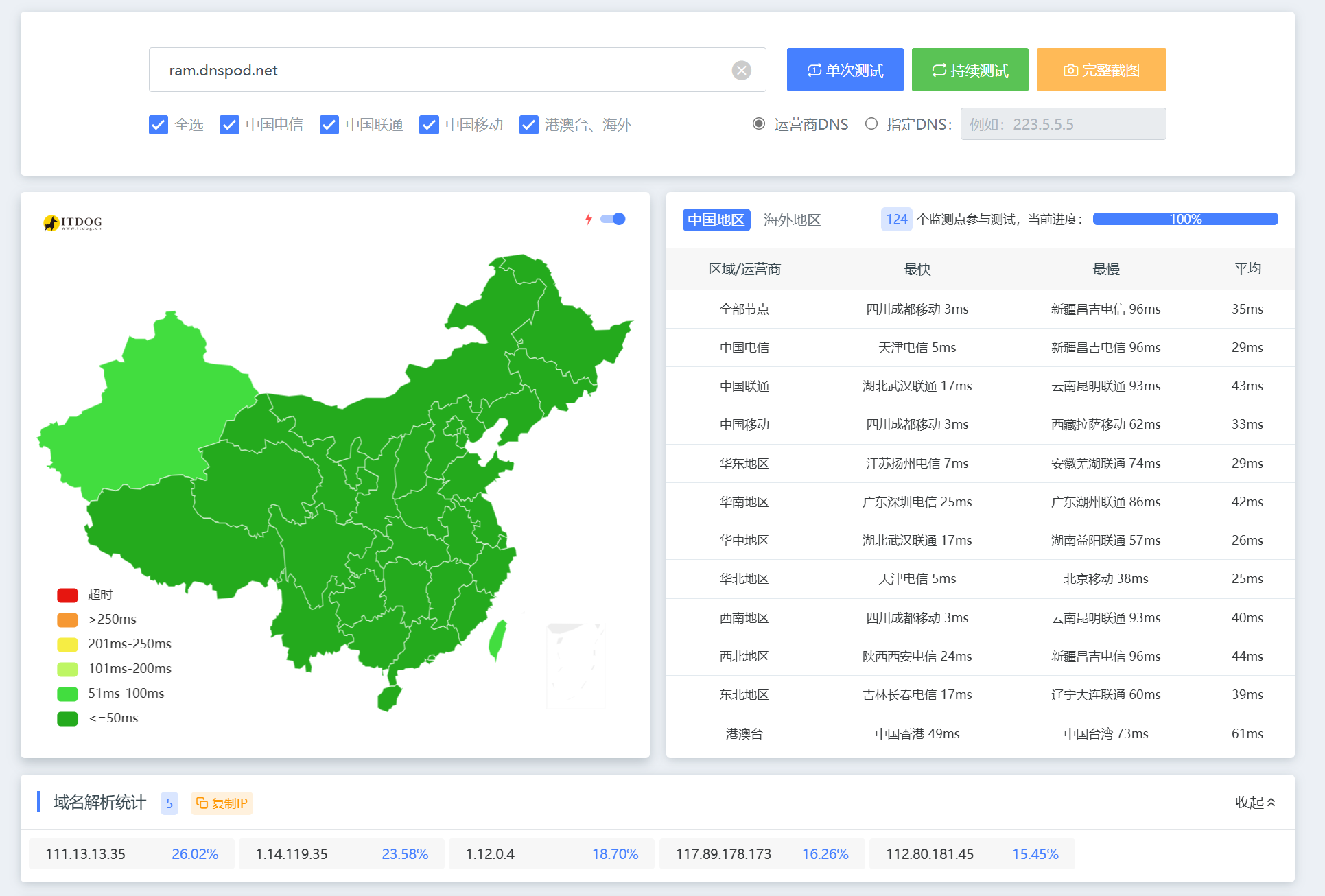The width and height of the screenshot is (1325, 896).
Task: Click the 港澳台 row label
Action: pos(744,733)
